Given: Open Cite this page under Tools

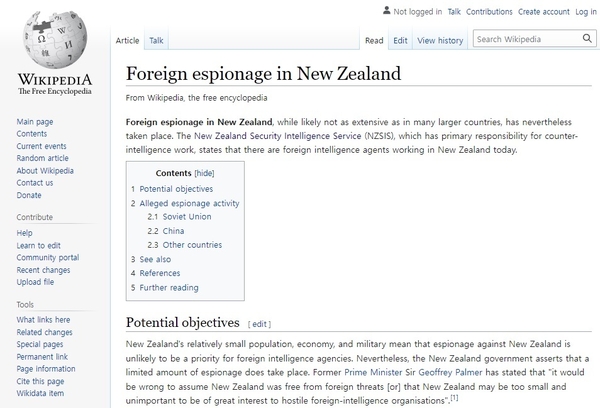Looking at the screenshot, I should click(41, 381).
